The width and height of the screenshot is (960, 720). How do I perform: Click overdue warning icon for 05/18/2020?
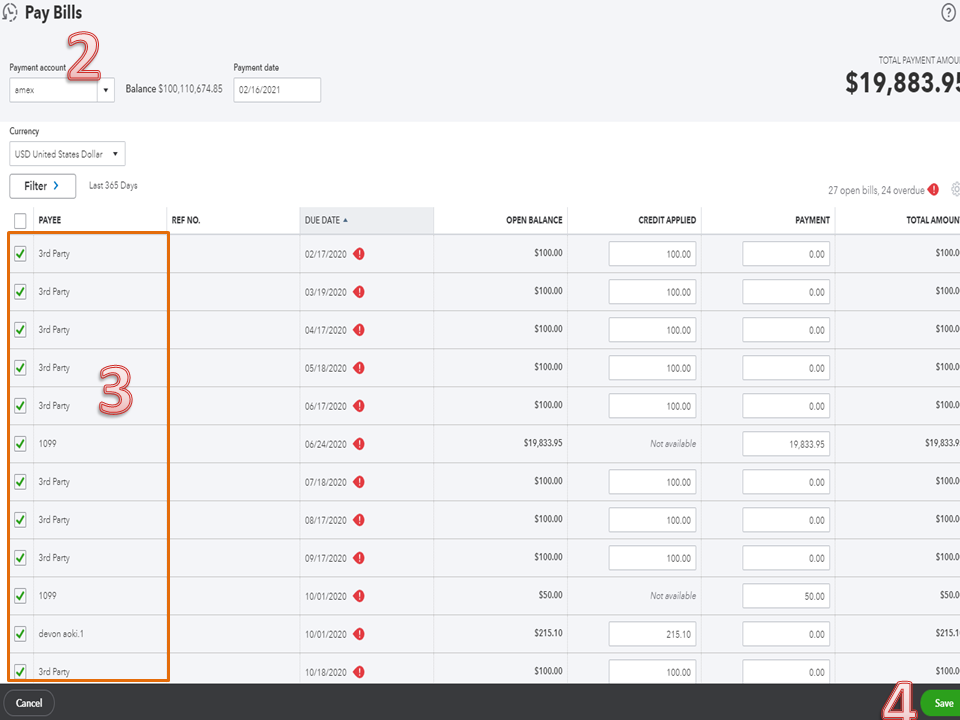[x=359, y=368]
